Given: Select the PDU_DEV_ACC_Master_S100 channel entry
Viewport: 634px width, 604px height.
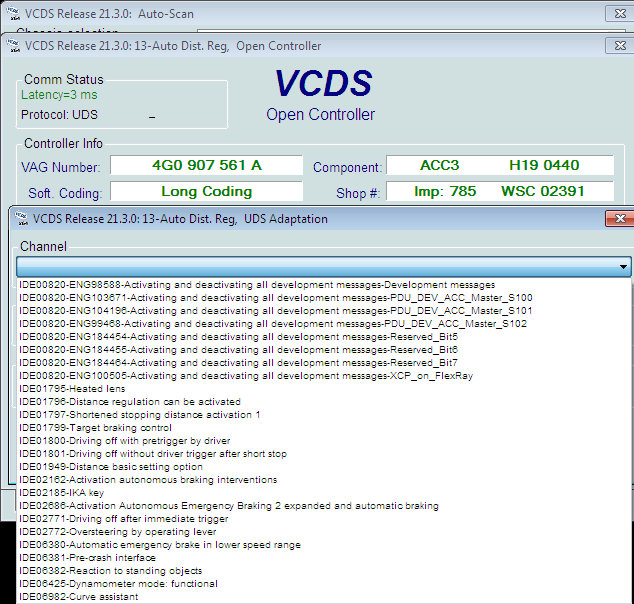Looking at the screenshot, I should [x=323, y=298].
